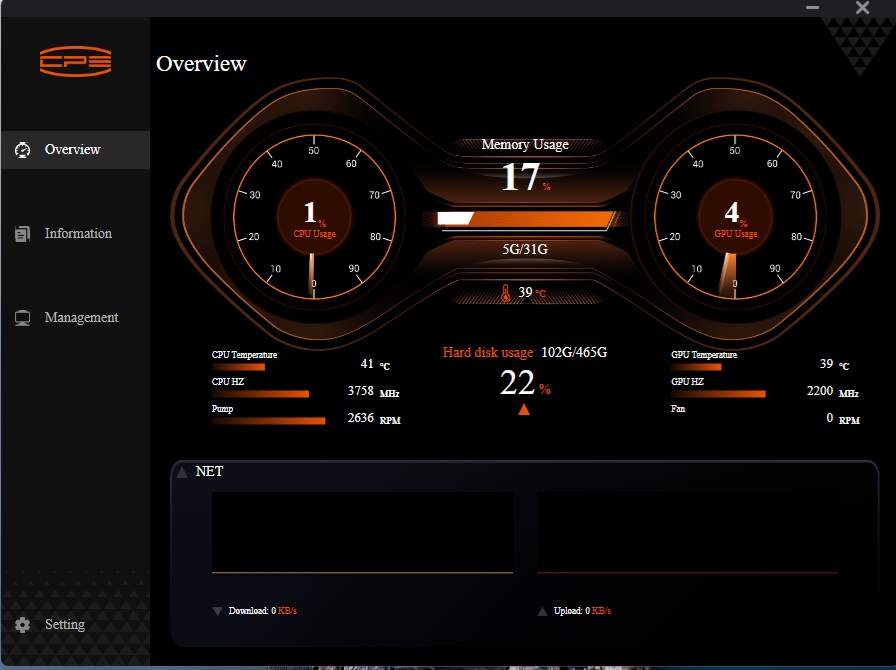Click the 17 % memory value
This screenshot has height=670, width=896.
tap(526, 177)
